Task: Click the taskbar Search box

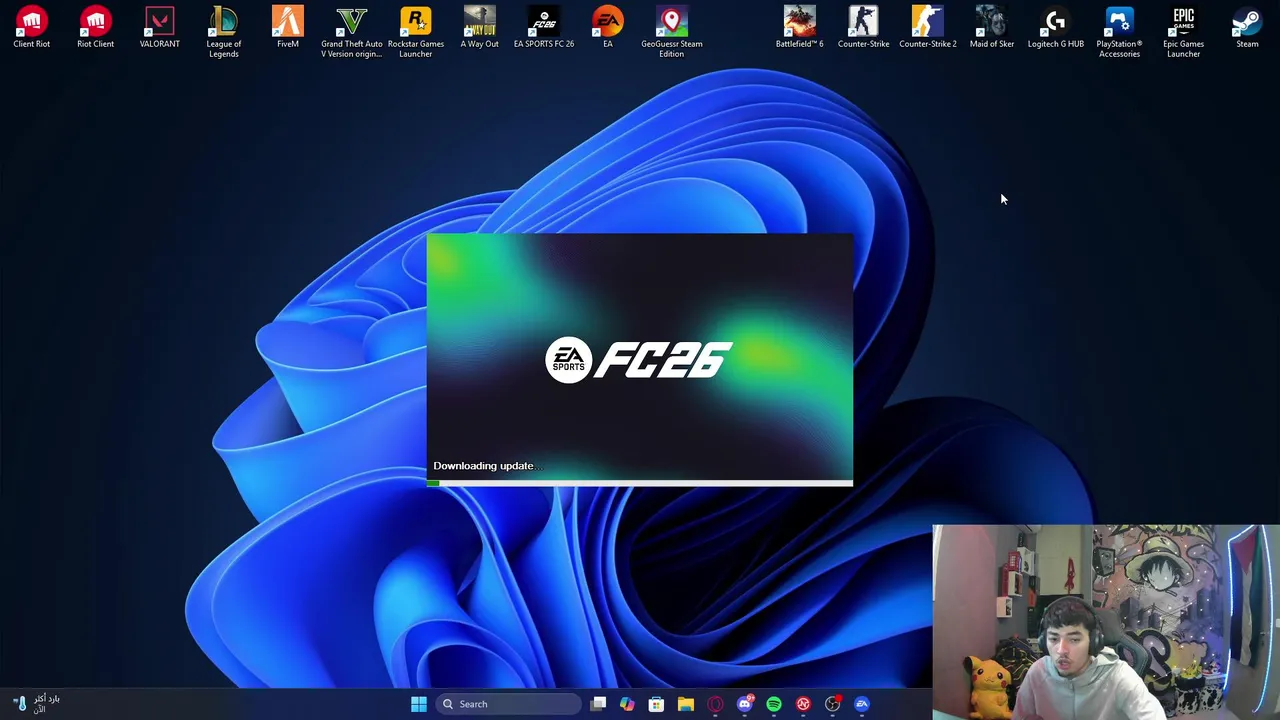Action: 510,704
